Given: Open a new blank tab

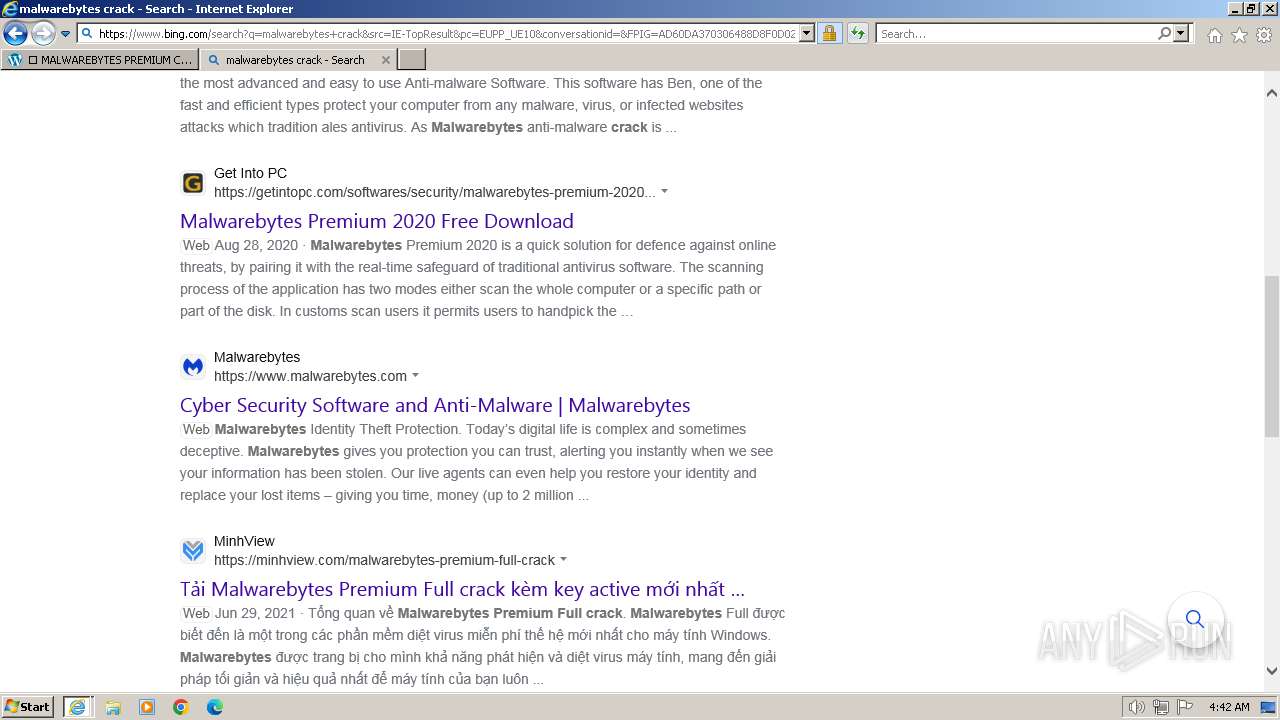Looking at the screenshot, I should 412,59.
